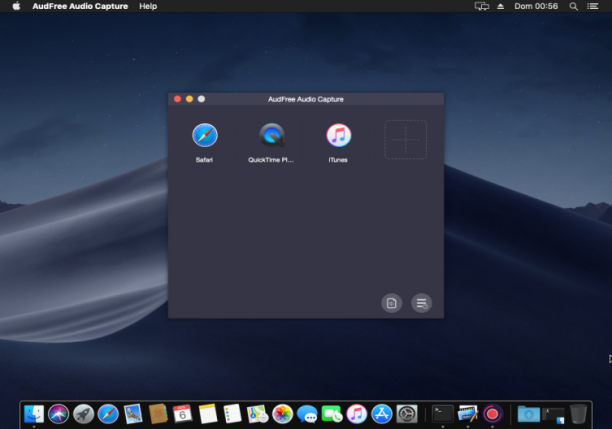The height and width of the screenshot is (429, 612).
Task: Open the format settings button with file icon
Action: [391, 303]
